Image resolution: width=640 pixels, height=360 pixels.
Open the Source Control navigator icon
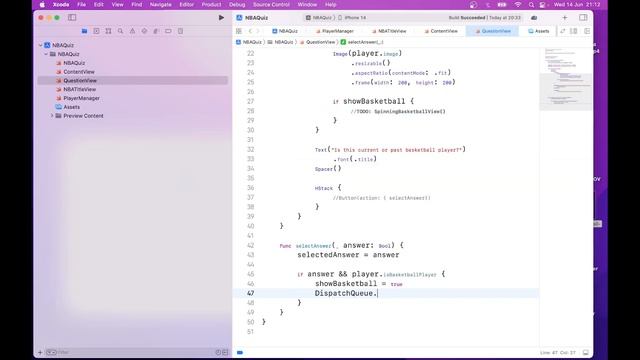[96, 31]
